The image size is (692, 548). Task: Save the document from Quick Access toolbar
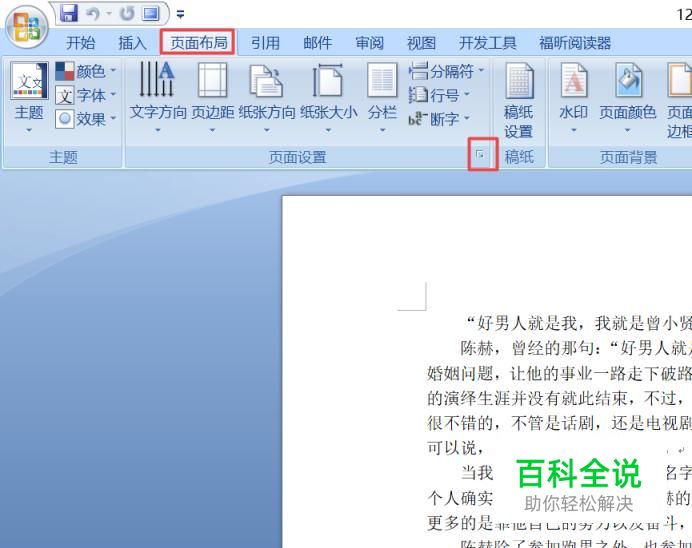coord(69,14)
